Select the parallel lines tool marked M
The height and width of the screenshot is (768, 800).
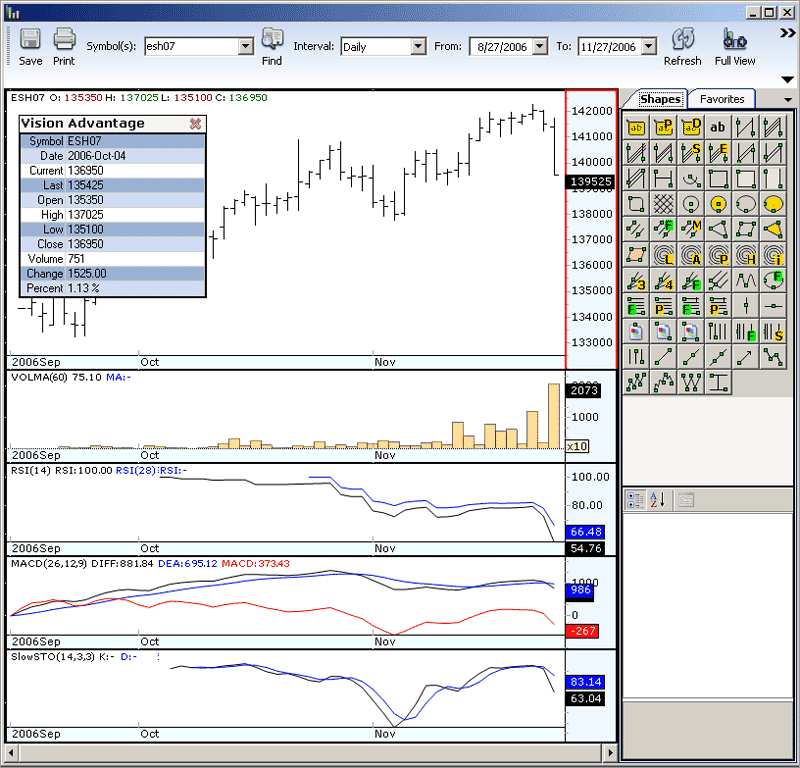(x=691, y=230)
